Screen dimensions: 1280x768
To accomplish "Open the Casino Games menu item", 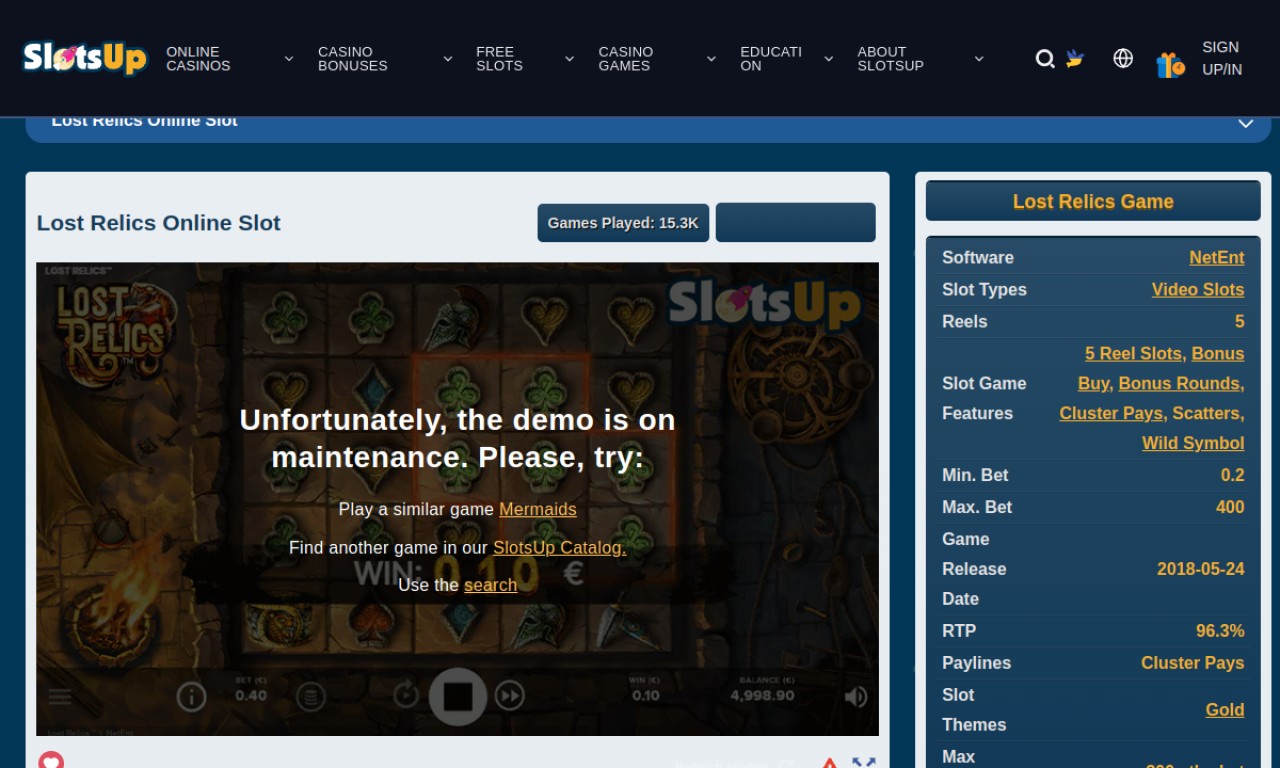I will coord(625,59).
